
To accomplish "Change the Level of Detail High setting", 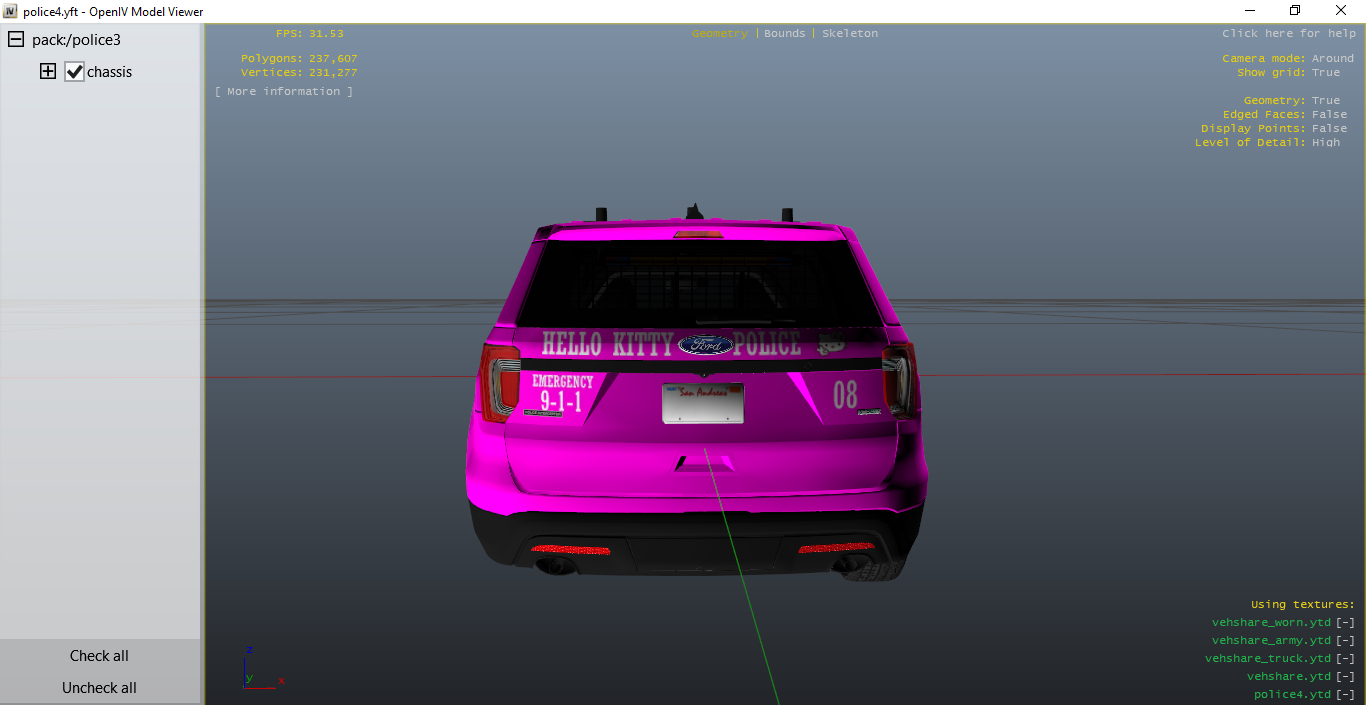I will [x=1326, y=143].
